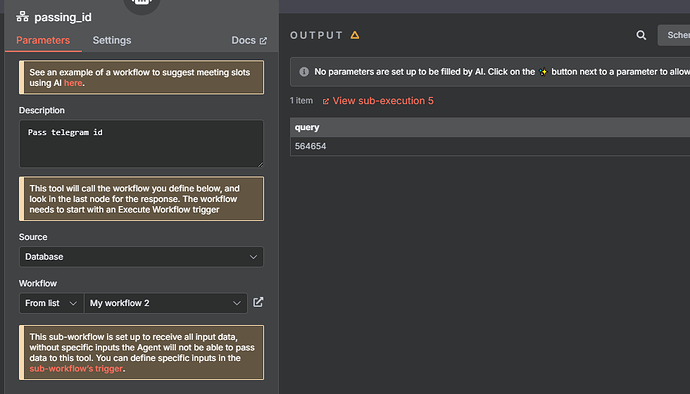Click the info icon in the AI parameters notice
Screen dimensions: 690x394
[304, 72]
